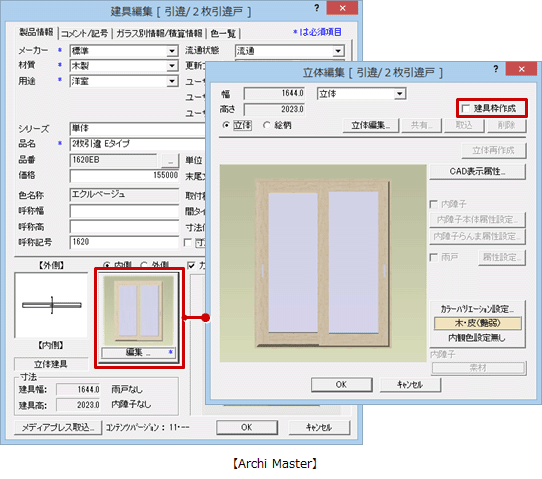
Task: Click the CAD表示属性 button
Action: 477,171
